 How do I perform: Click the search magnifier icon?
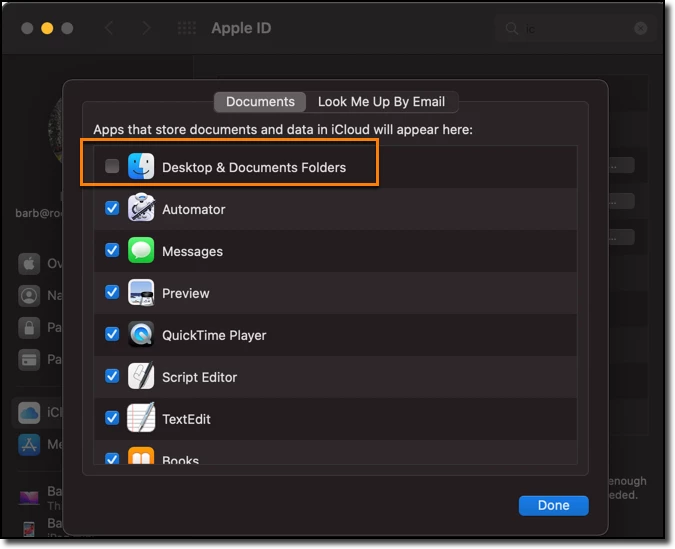[x=511, y=29]
